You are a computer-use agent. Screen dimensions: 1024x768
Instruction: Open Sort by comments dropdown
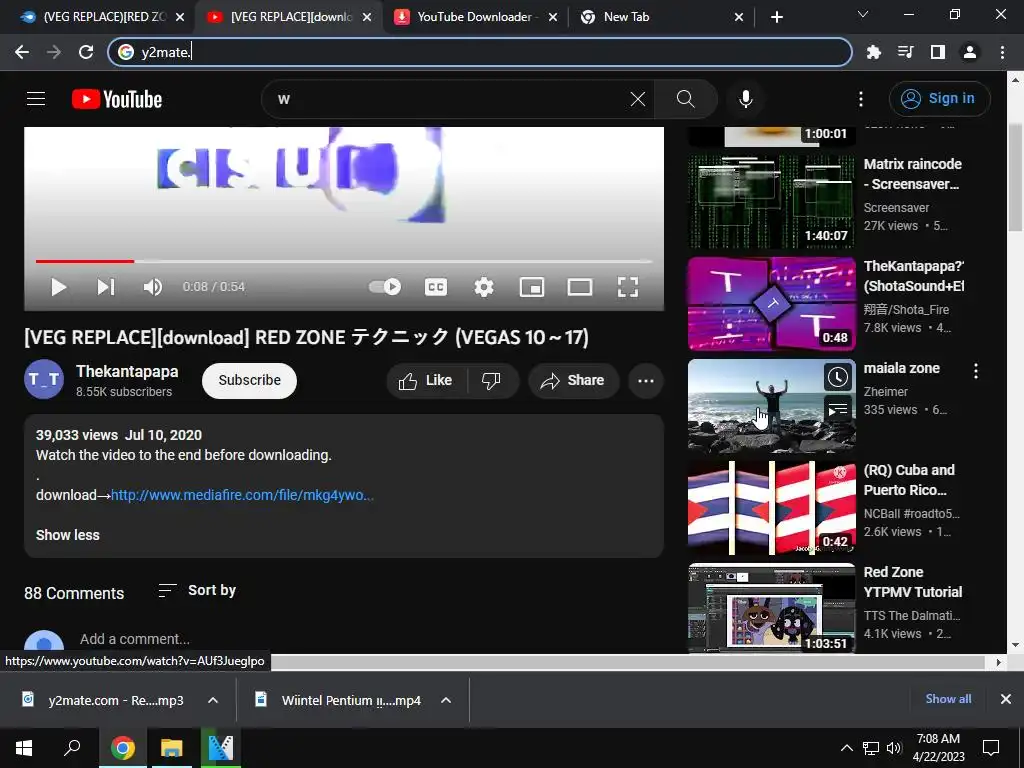(x=197, y=590)
